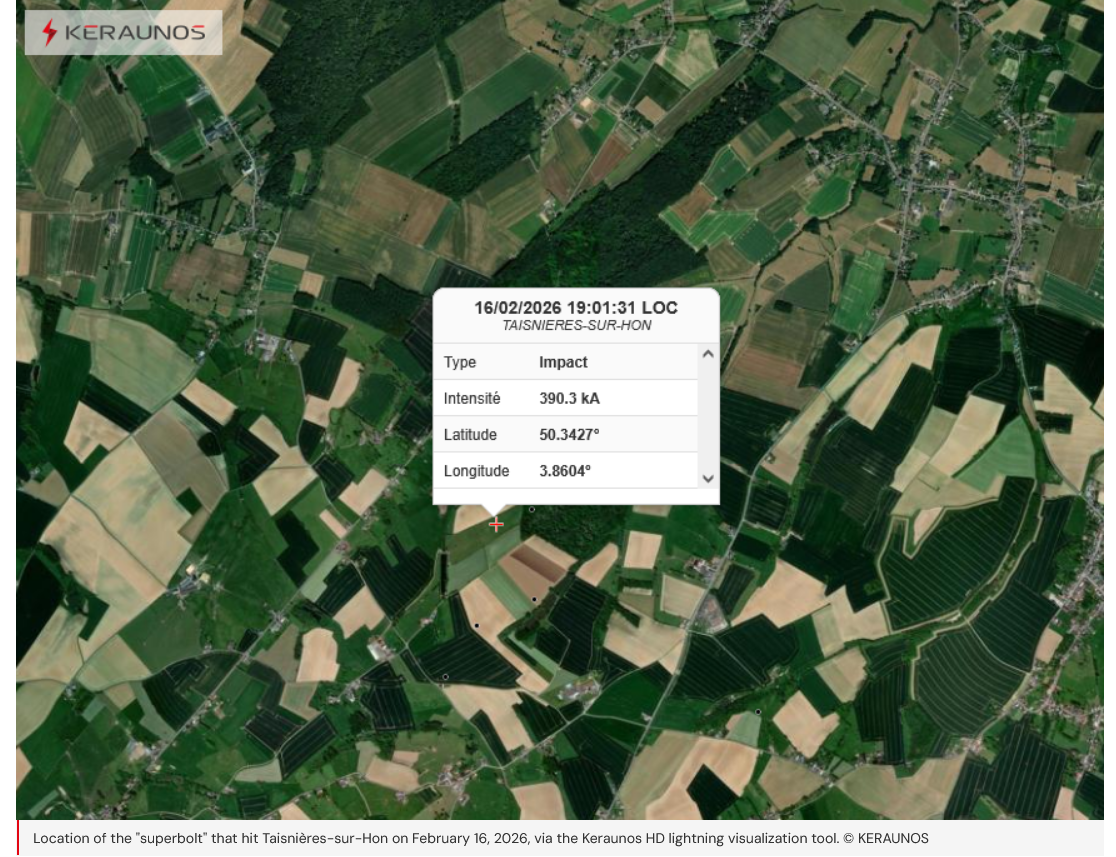Click the popup scrollbar track between the arrows
This screenshot has height=857, width=1116.
click(708, 415)
